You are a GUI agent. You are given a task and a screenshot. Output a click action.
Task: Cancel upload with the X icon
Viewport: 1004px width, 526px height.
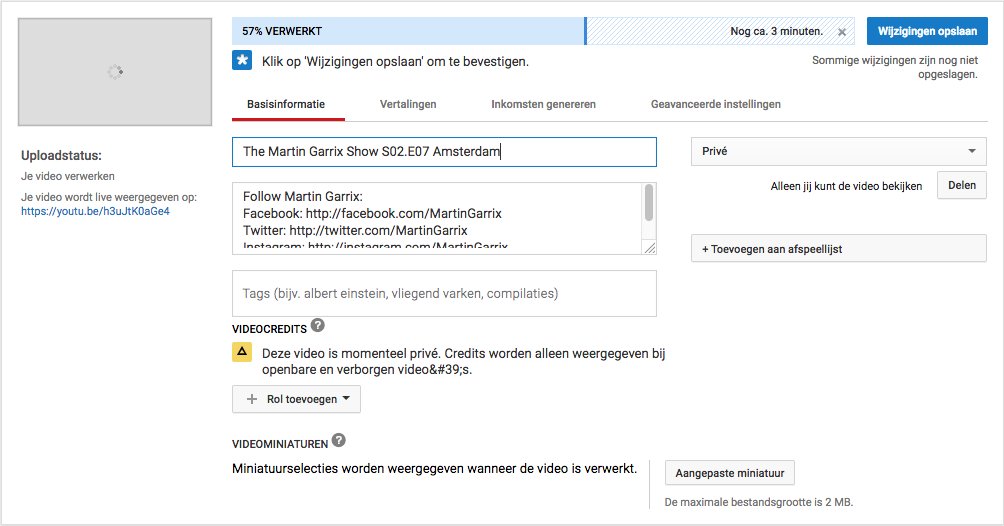click(842, 32)
